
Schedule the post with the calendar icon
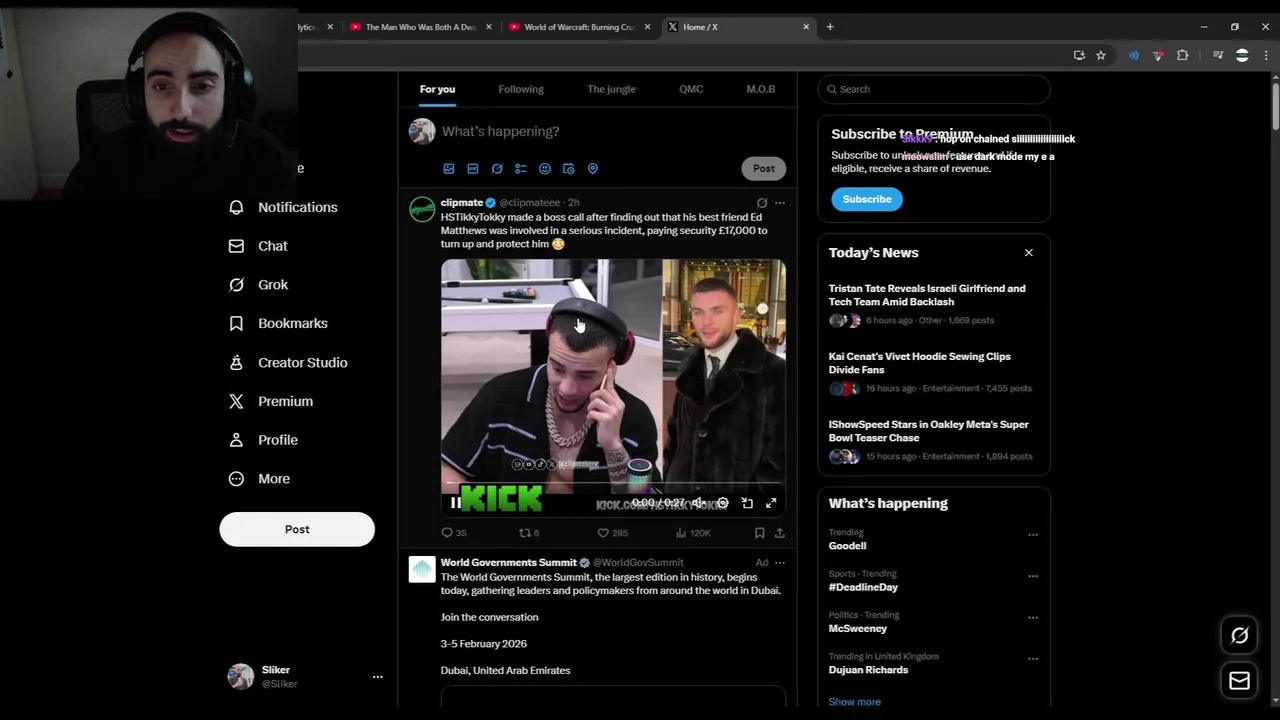[569, 169]
